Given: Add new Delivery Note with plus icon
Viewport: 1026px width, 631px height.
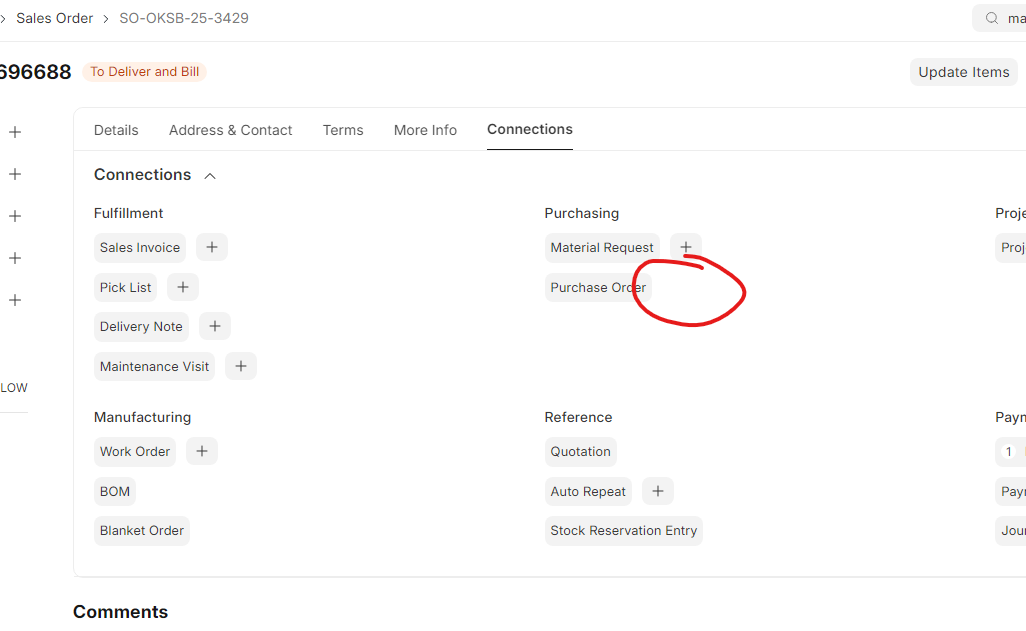Looking at the screenshot, I should pos(215,326).
